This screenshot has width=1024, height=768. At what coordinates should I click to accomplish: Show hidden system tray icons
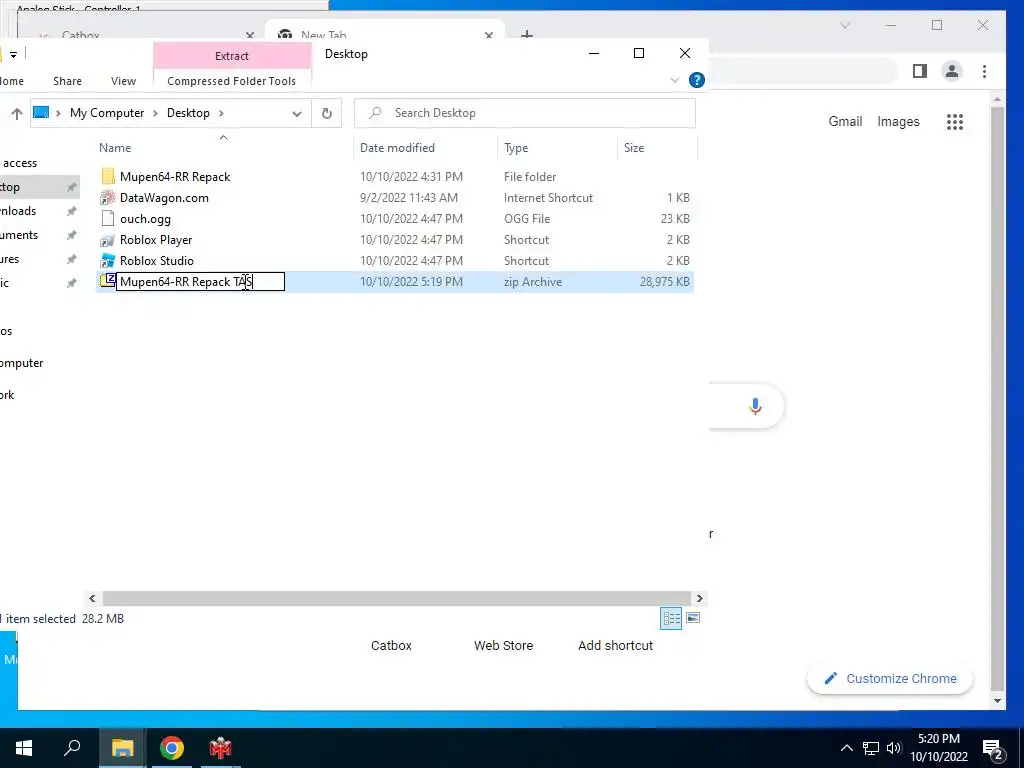[846, 748]
